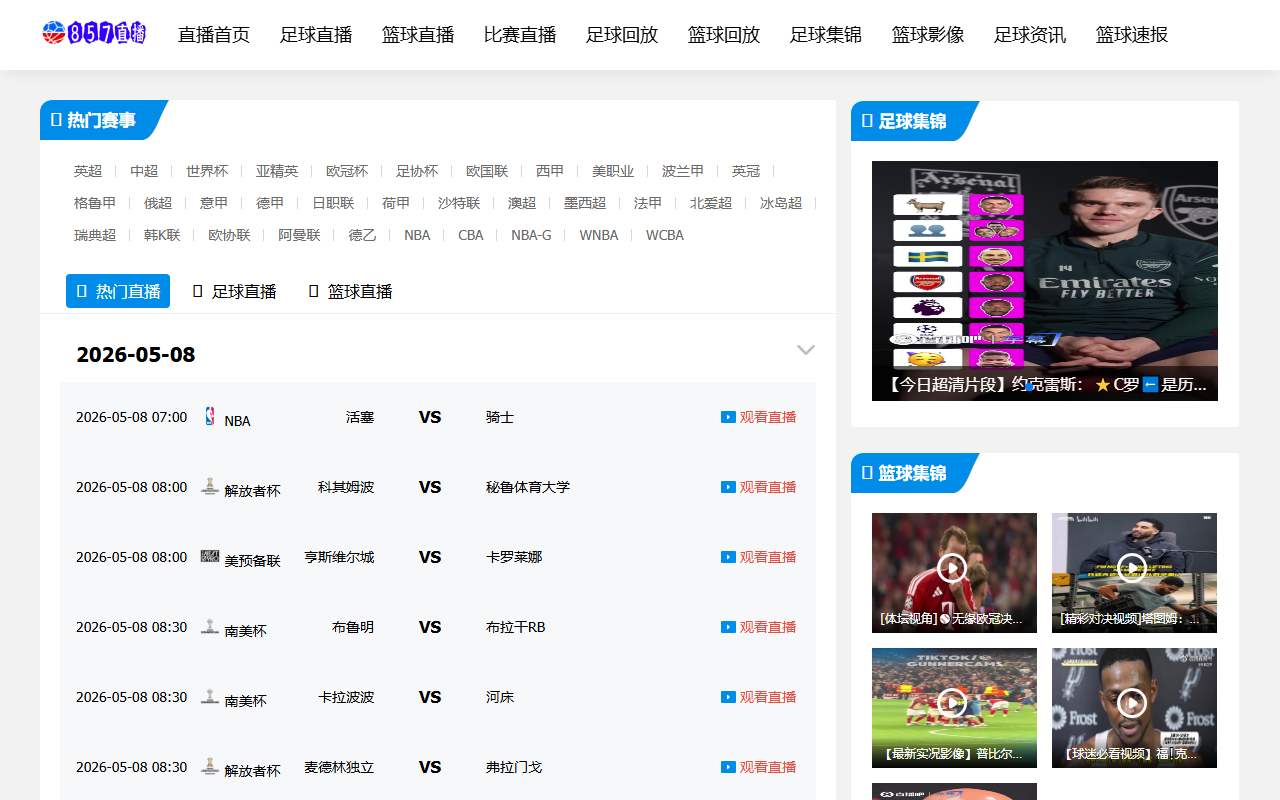Click 中超 league link
The height and width of the screenshot is (800, 1280).
[144, 171]
